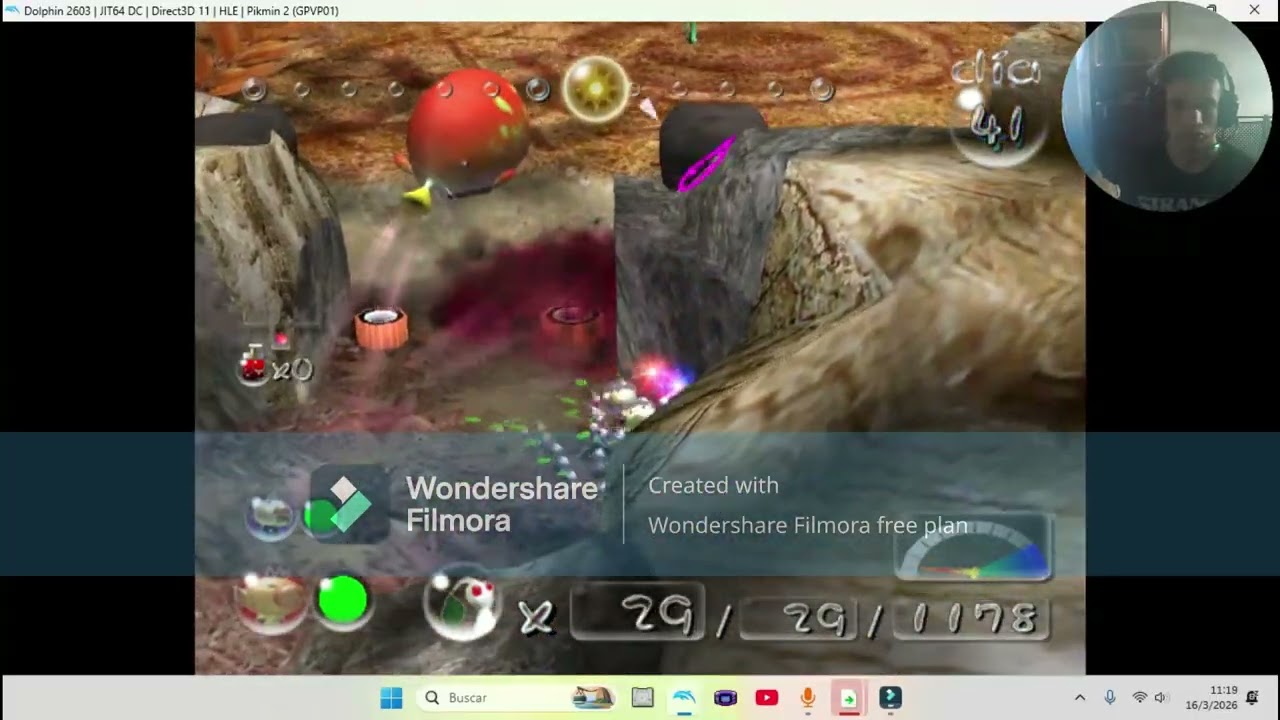Open the highlighted green arrow taskbar app
Image resolution: width=1280 pixels, height=720 pixels.
849,697
